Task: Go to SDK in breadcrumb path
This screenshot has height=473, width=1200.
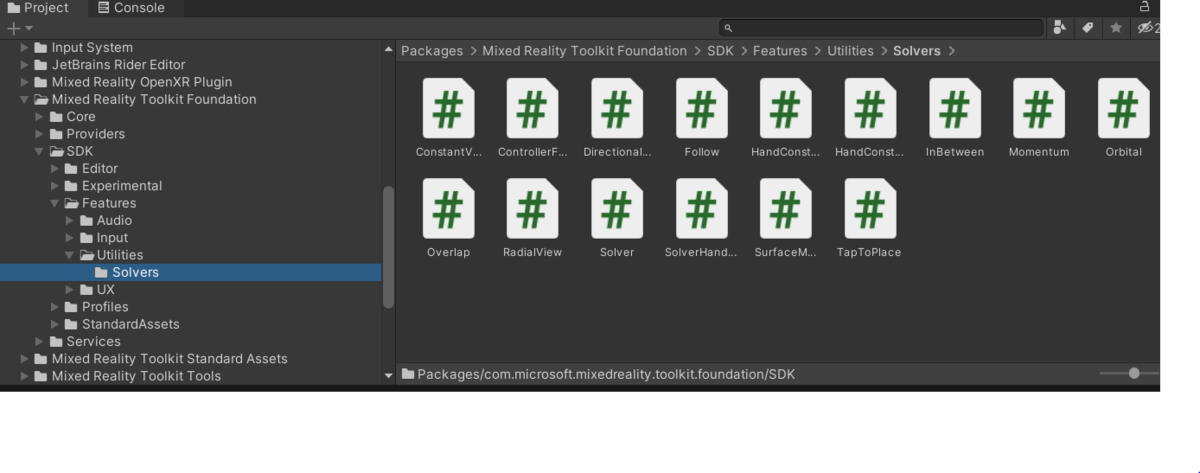Action: [720, 51]
